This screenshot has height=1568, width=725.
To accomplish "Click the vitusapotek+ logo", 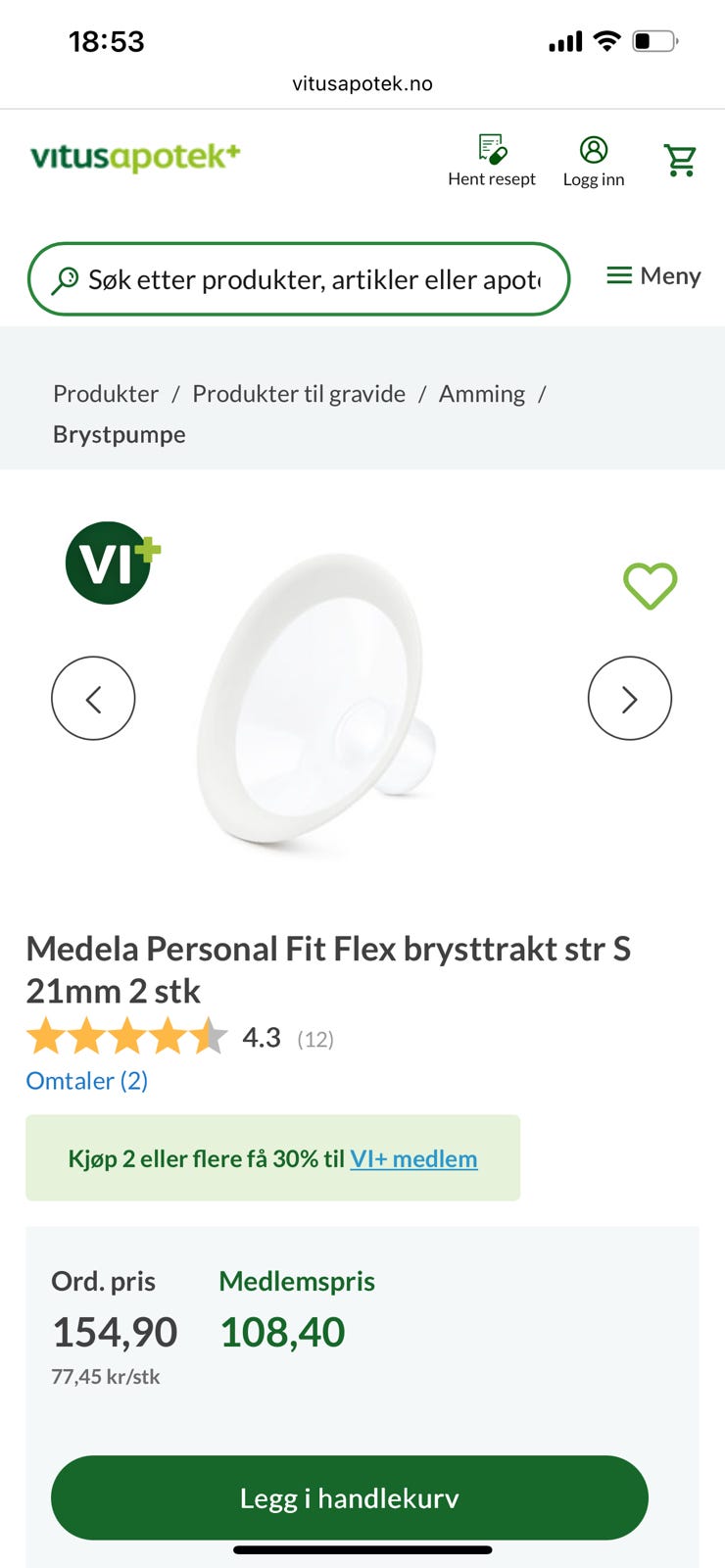I will (135, 157).
